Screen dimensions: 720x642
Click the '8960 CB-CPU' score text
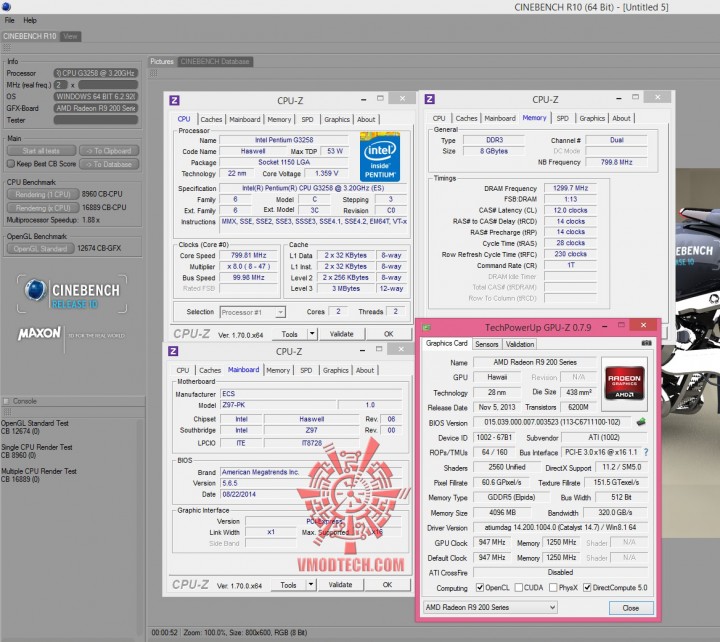click(102, 194)
